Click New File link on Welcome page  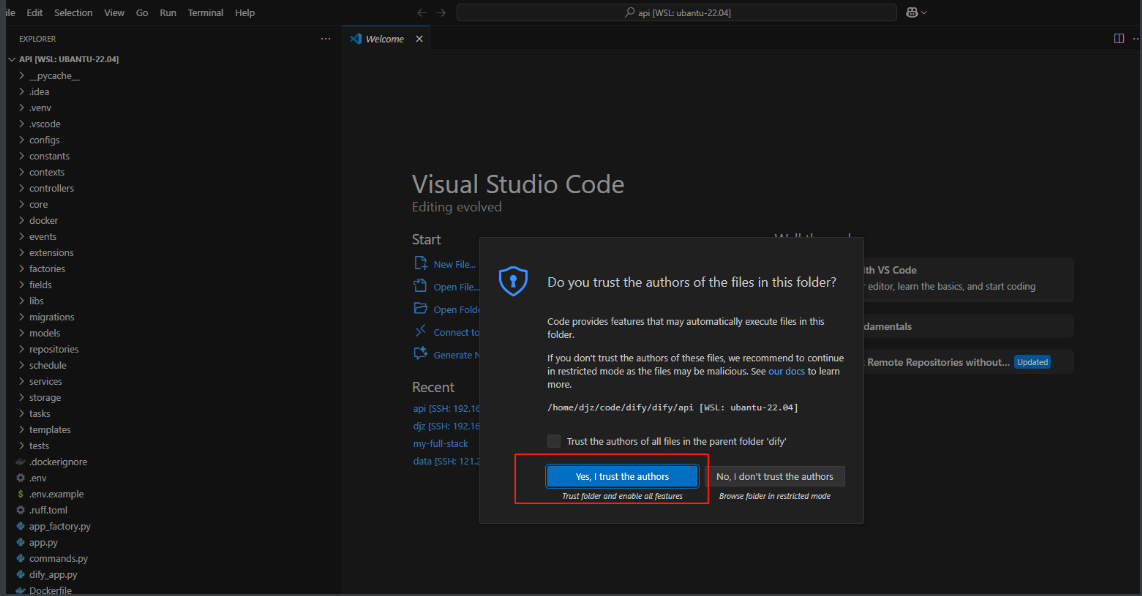tap(454, 264)
